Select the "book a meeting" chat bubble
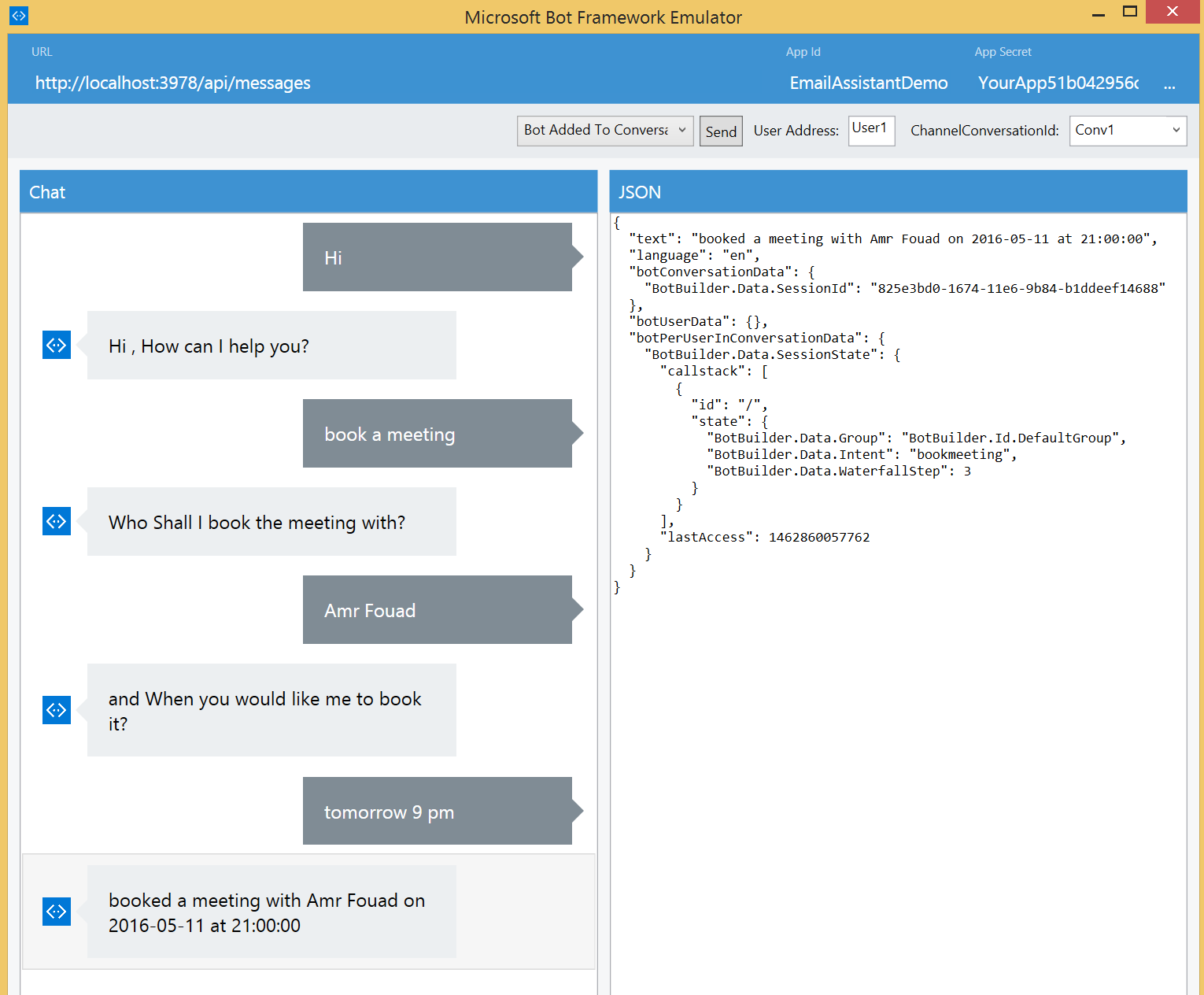Viewport: 1204px width, 995px height. [437, 433]
